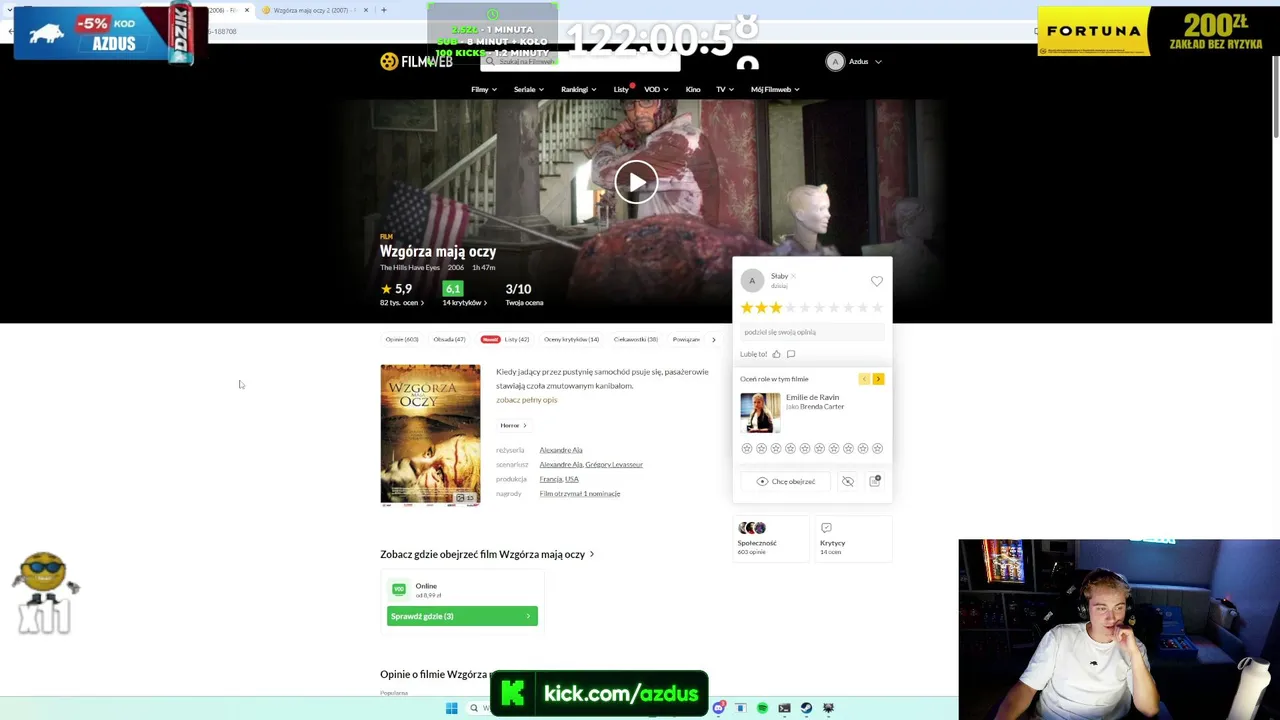Expand the Seriale menu
The image size is (1280, 720).
[x=529, y=90]
